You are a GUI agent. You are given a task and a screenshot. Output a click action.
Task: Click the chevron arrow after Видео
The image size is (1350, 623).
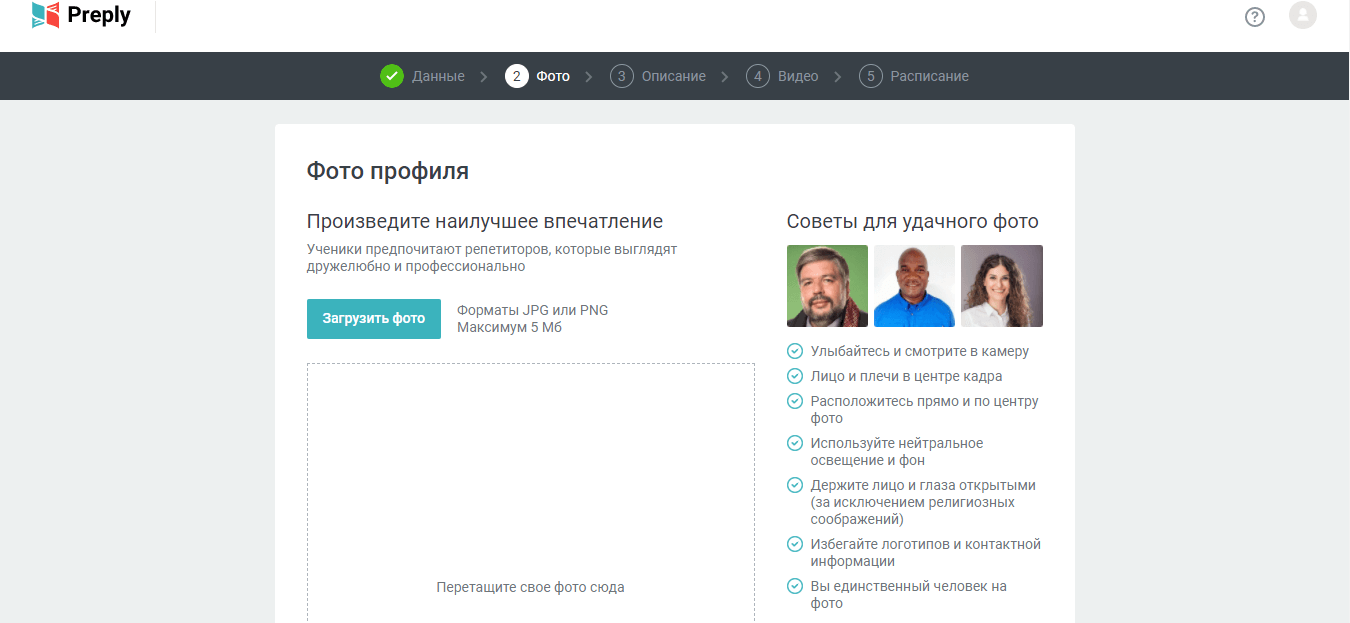click(x=838, y=76)
